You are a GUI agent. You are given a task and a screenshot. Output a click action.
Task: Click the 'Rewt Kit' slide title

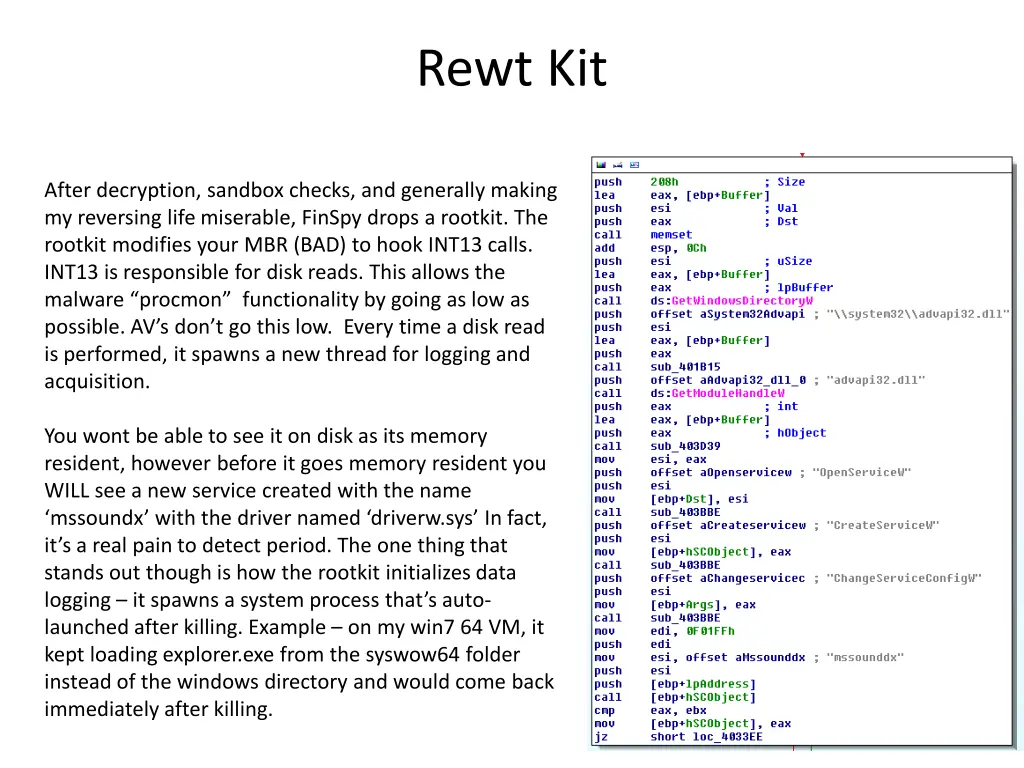pos(512,68)
